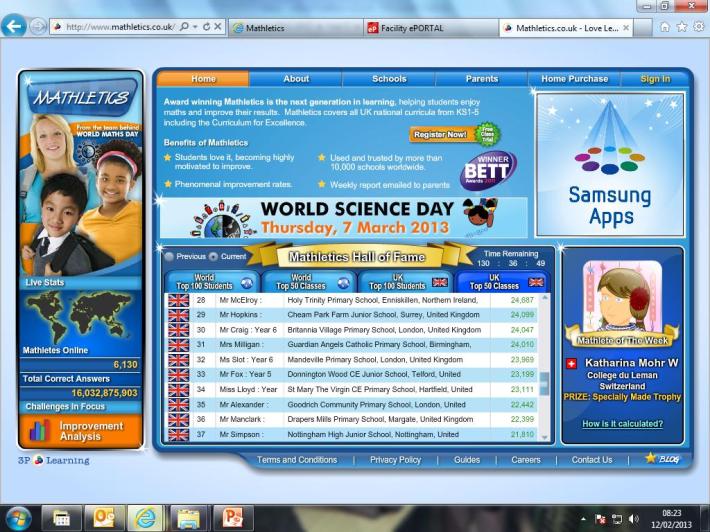This screenshot has height=532, width=710.
Task: Click the refresh icon in address bar
Action: [x=205, y=27]
